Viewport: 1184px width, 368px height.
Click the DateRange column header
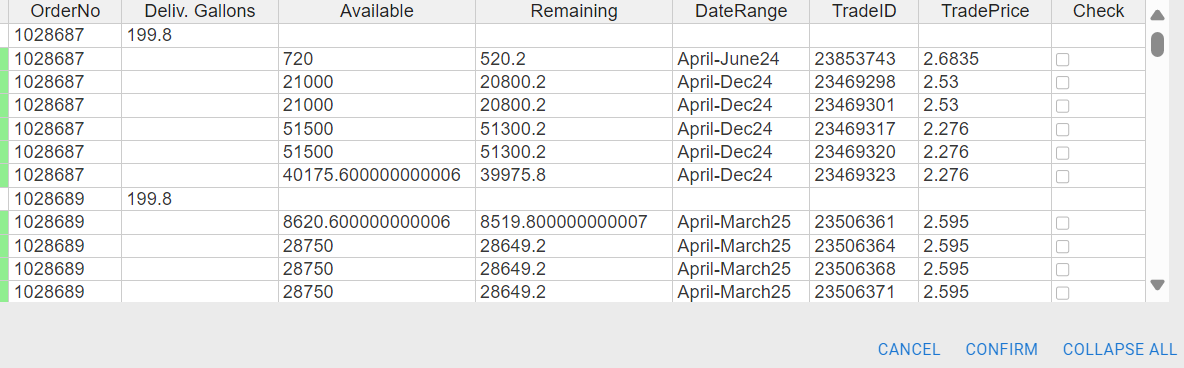[x=741, y=11]
